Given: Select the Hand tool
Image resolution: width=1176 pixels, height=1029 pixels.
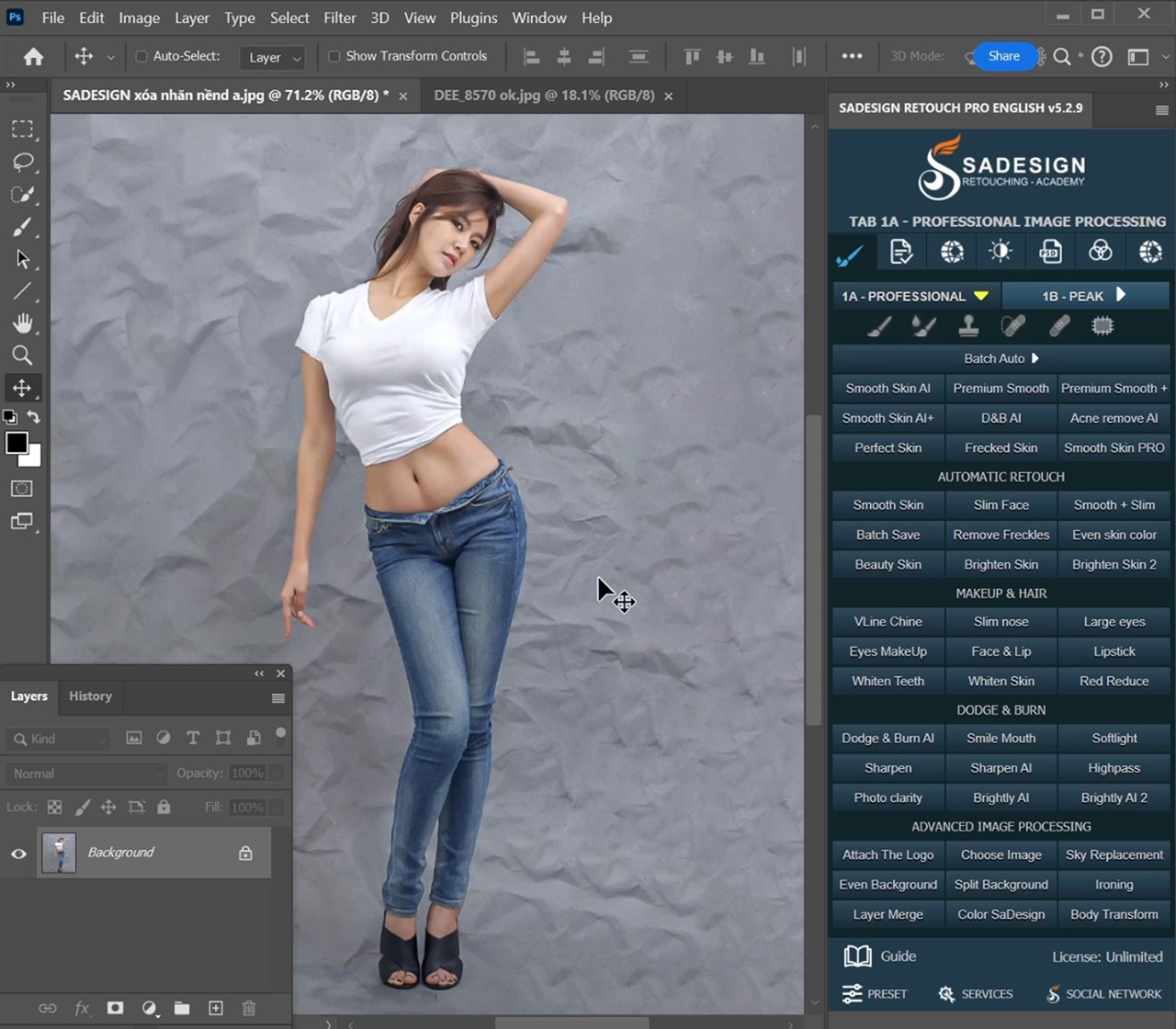Looking at the screenshot, I should [x=22, y=323].
